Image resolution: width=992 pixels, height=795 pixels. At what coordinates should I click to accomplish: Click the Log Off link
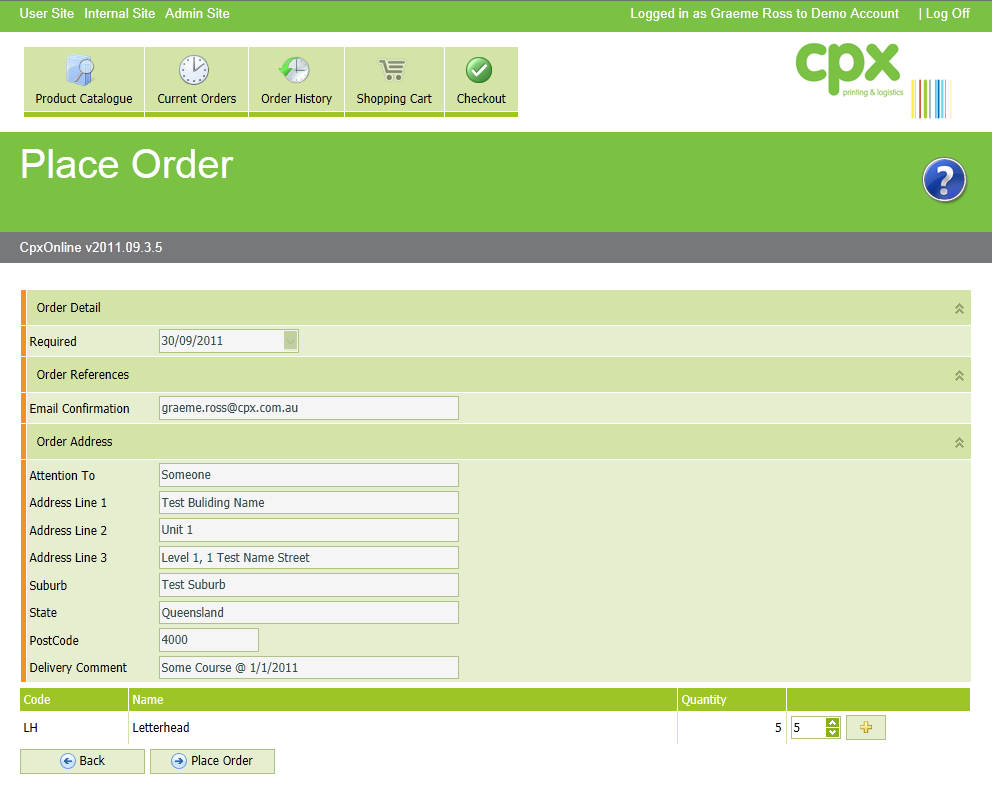(947, 14)
